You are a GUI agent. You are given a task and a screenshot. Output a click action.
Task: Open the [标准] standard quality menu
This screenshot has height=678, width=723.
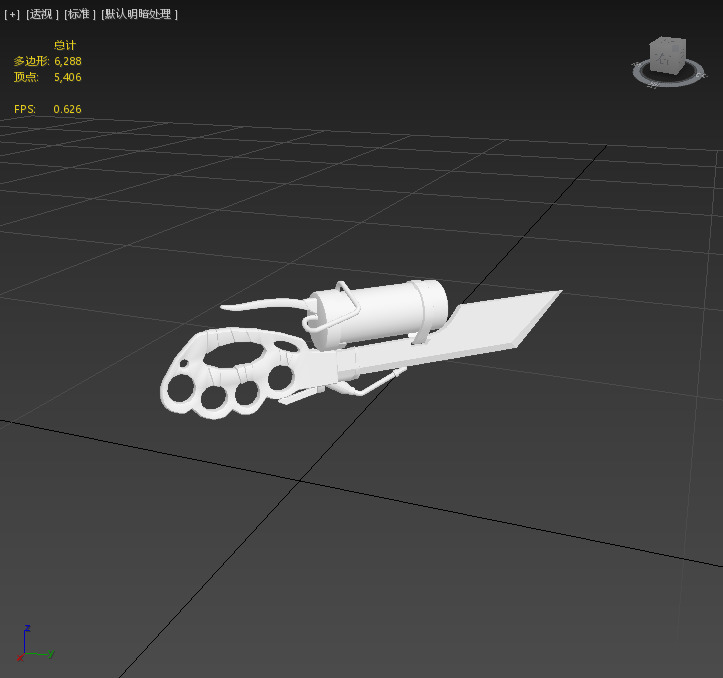[79, 14]
